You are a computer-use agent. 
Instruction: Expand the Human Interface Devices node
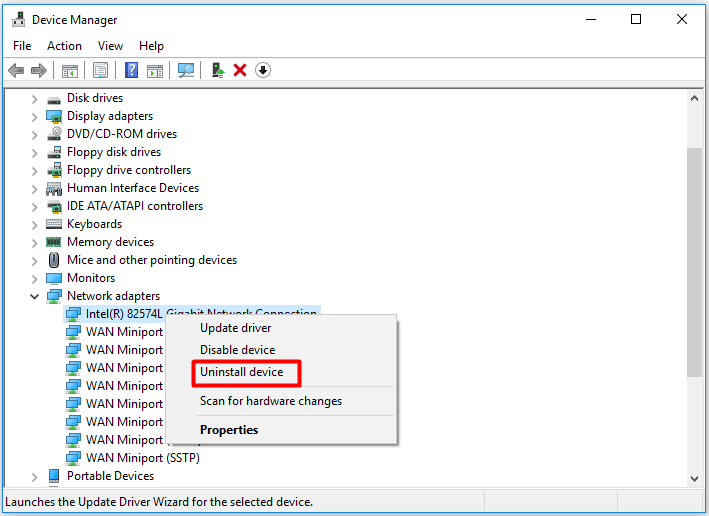35,189
